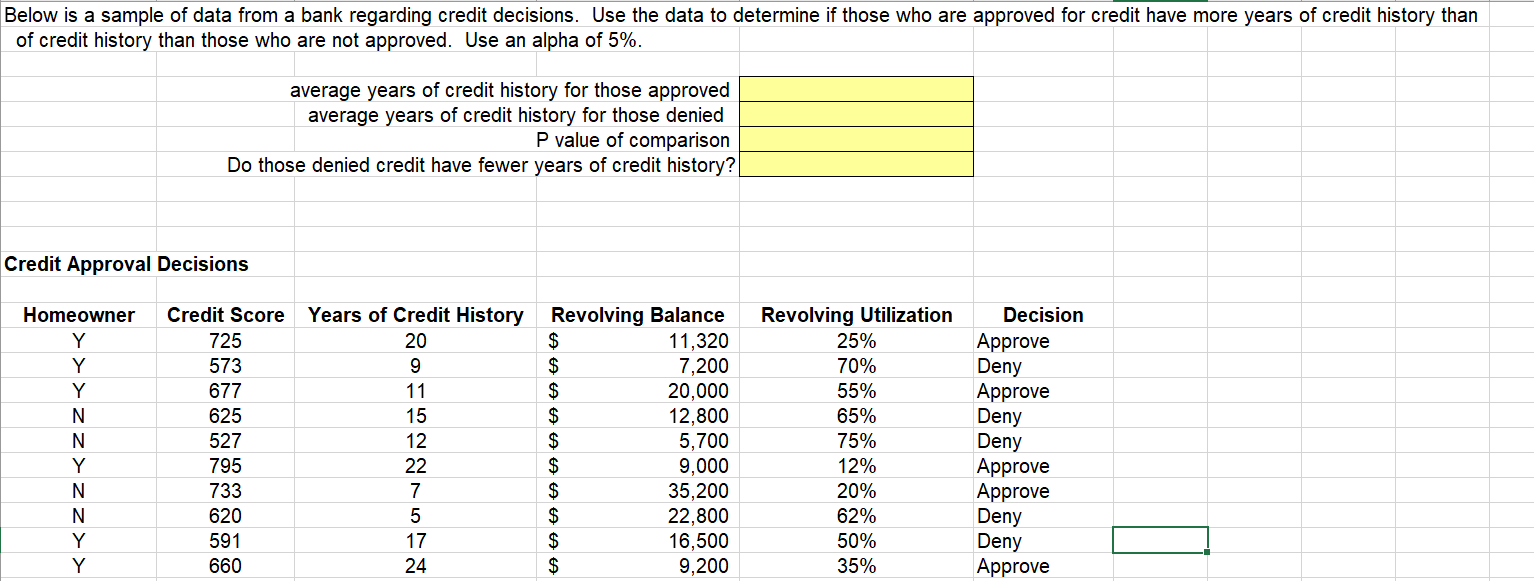This screenshot has width=1534, height=581.
Task: Select revolving balance cell 35,200
Action: click(638, 491)
